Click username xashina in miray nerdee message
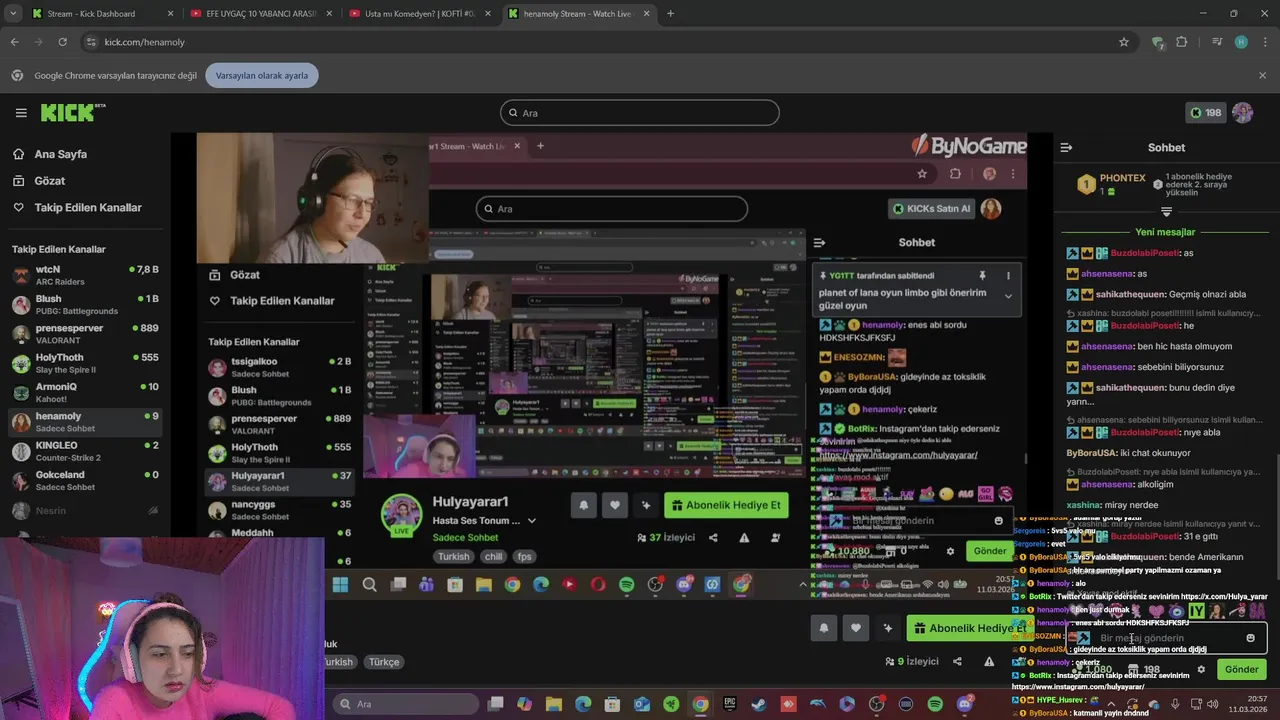This screenshot has height=720, width=1280. 1083,505
